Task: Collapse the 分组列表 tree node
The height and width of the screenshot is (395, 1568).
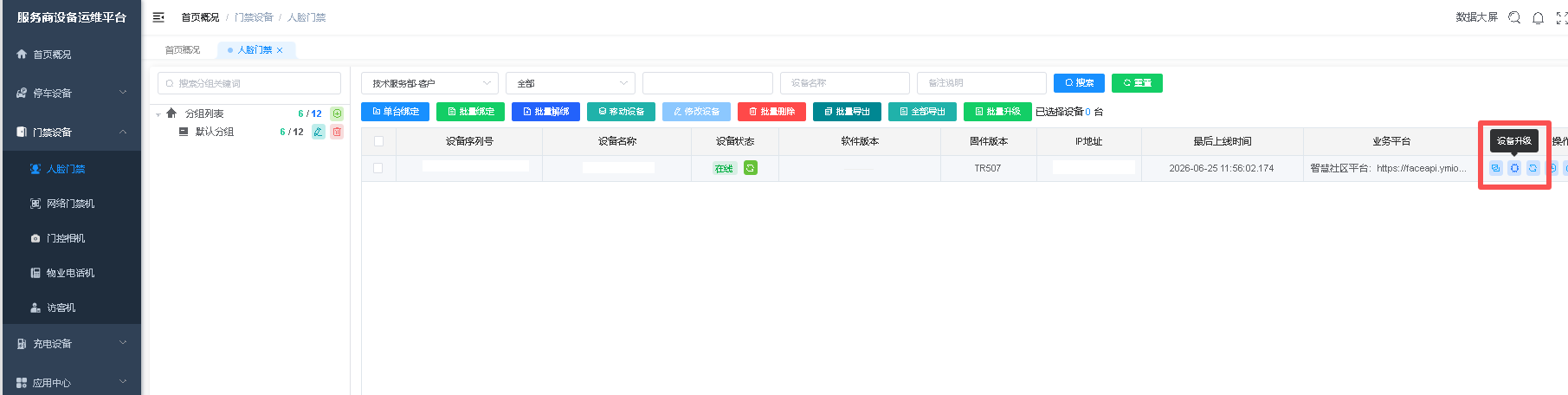Action: pos(158,114)
